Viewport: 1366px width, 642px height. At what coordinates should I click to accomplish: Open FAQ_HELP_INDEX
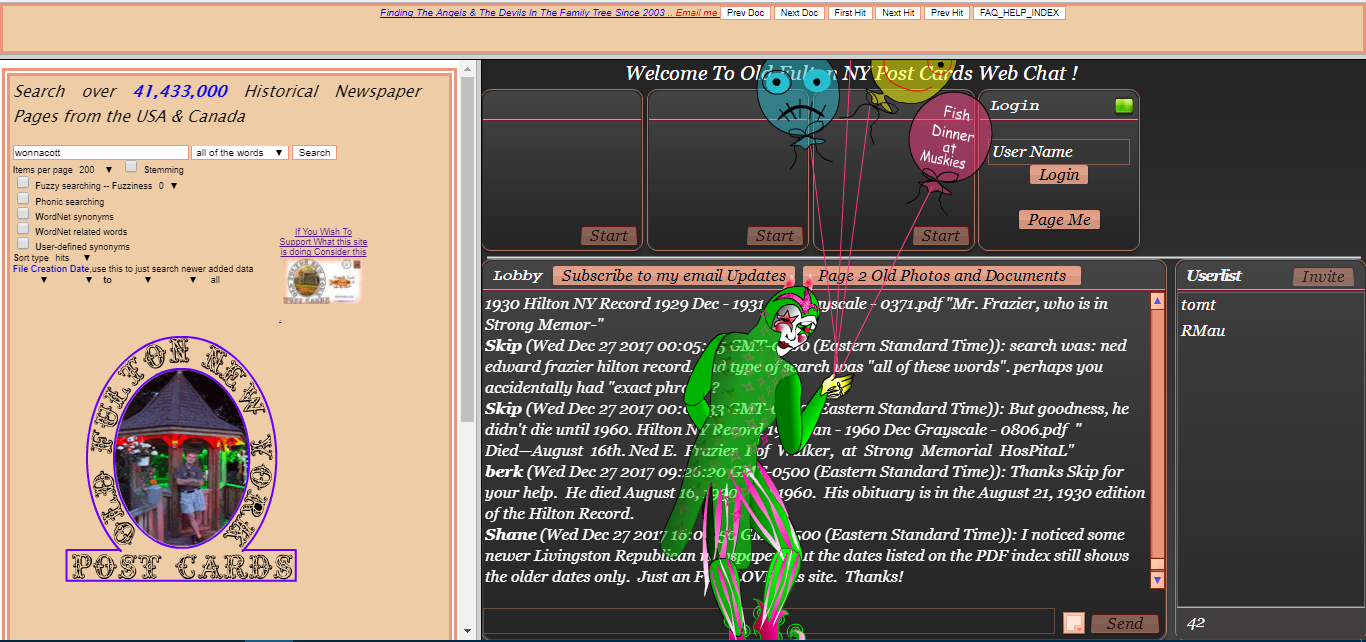(1018, 13)
